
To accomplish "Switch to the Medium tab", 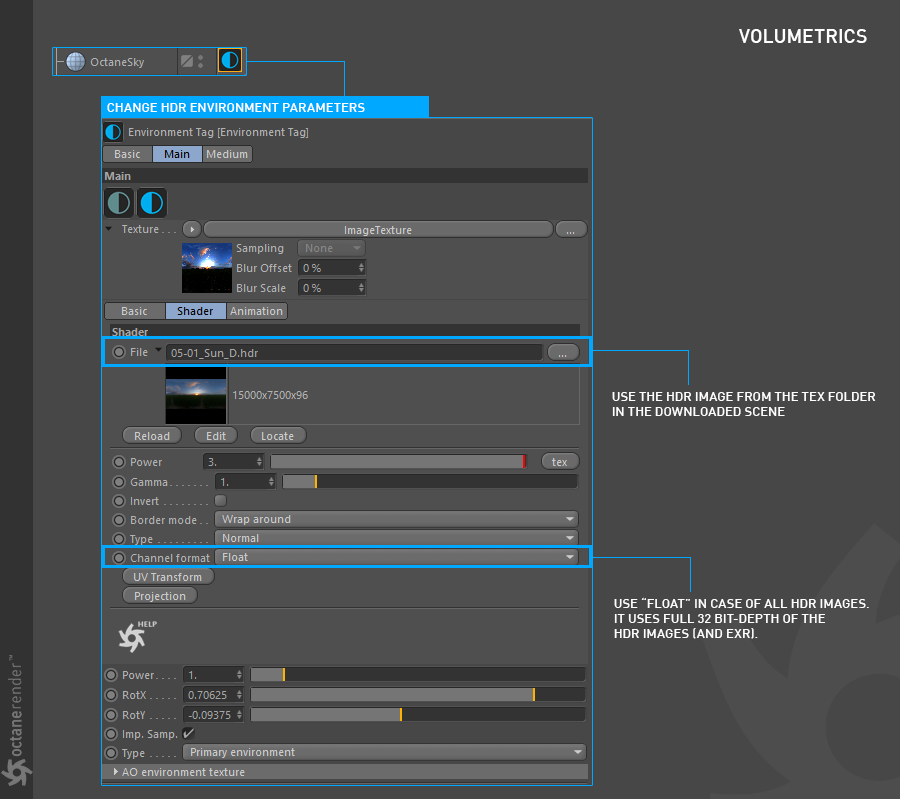I will coord(227,154).
